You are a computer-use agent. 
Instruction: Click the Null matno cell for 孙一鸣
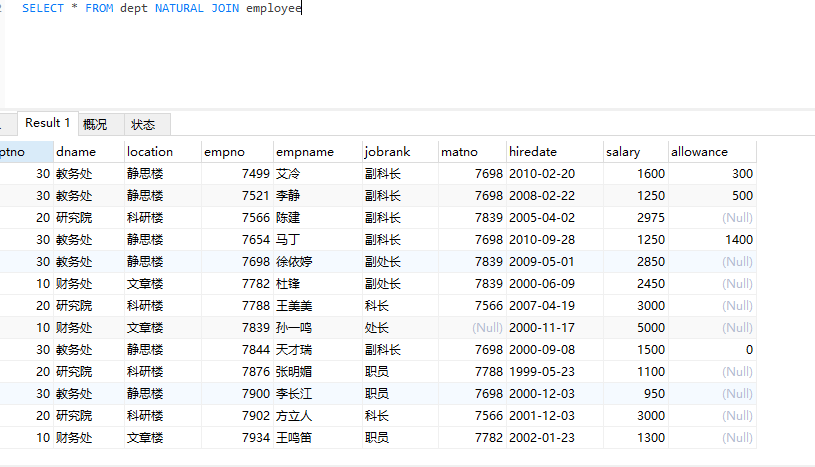[472, 328]
